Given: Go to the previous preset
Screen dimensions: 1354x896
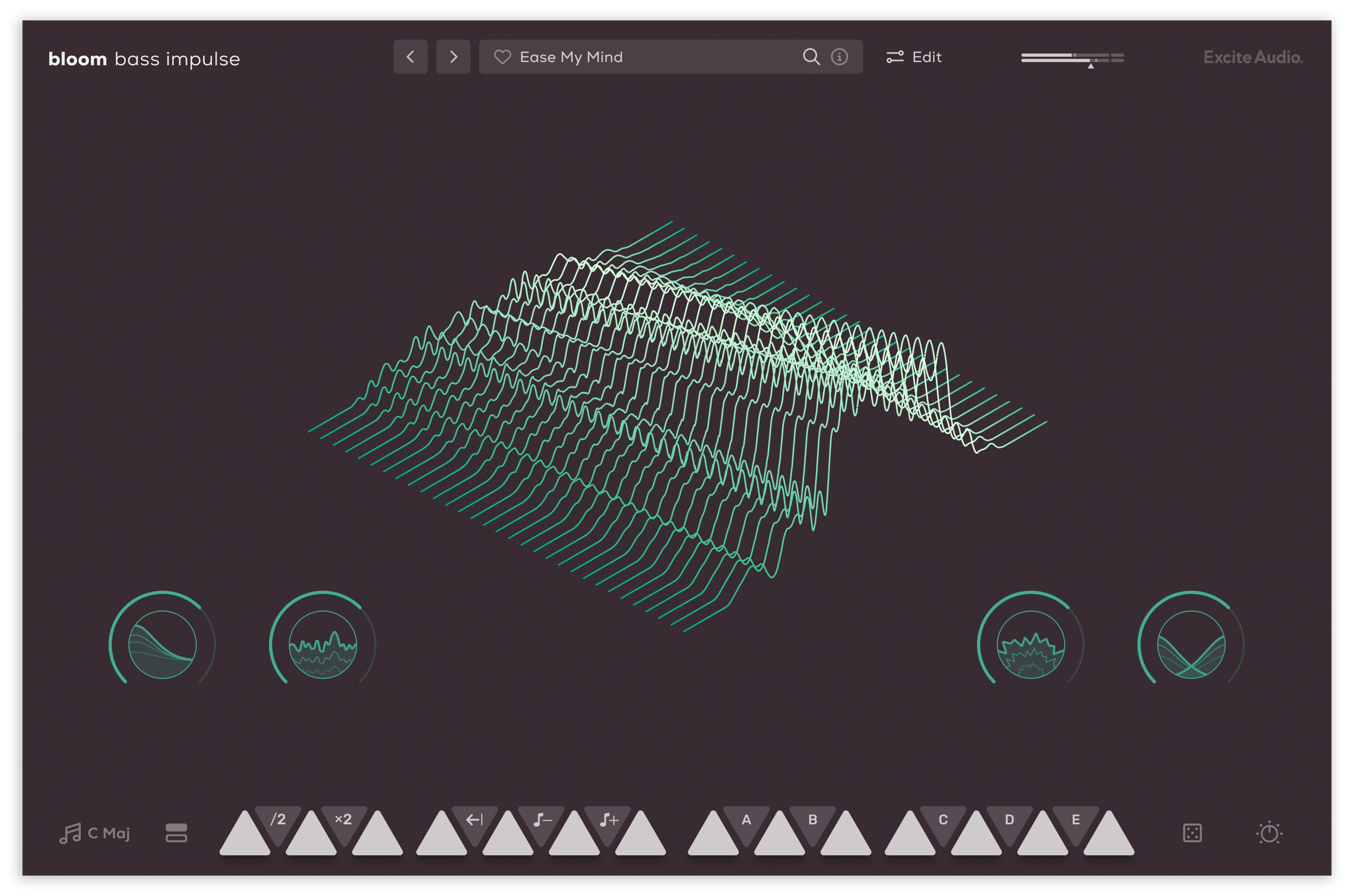Looking at the screenshot, I should 410,56.
